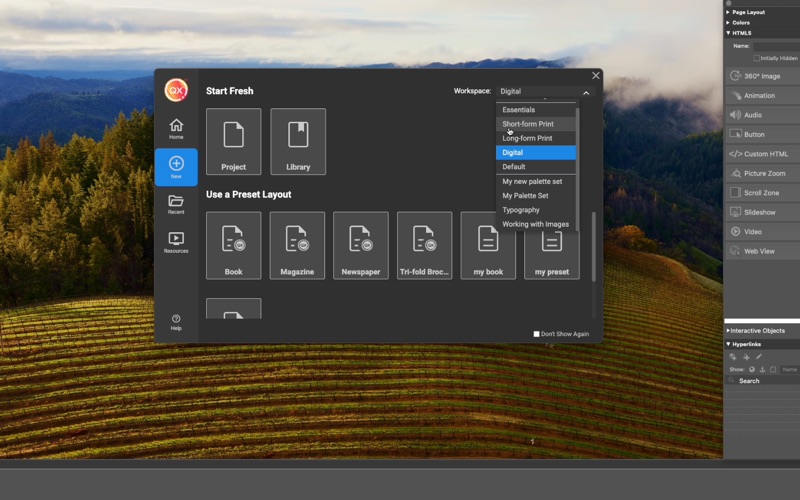Enable the Initially Hidden checkbox

click(757, 59)
